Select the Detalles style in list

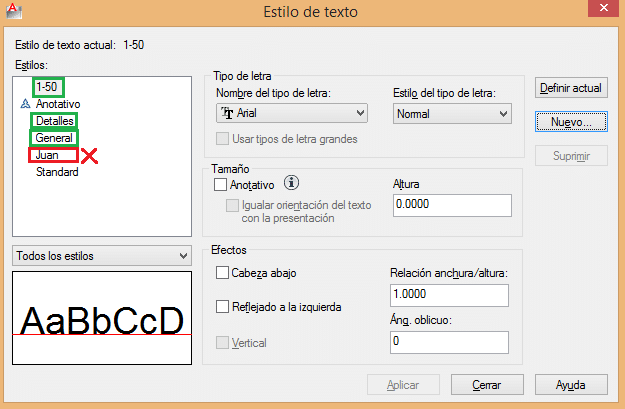55,121
